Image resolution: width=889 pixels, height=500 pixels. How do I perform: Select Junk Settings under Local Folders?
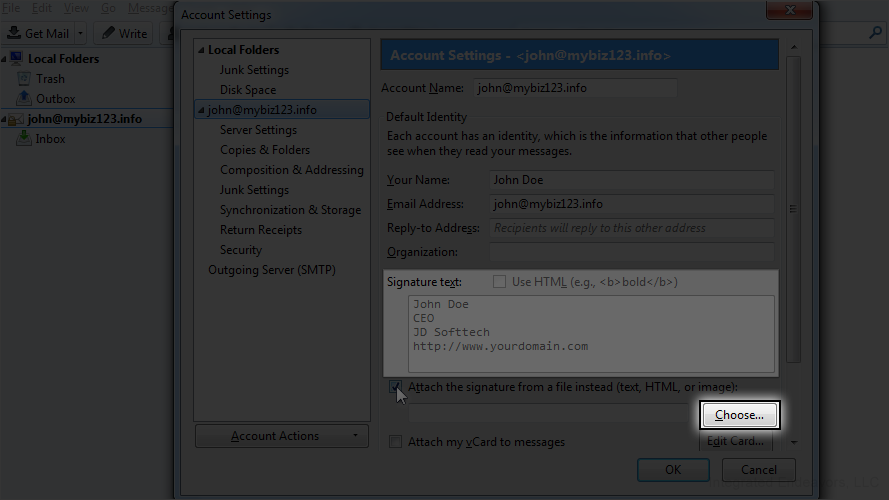pyautogui.click(x=254, y=70)
